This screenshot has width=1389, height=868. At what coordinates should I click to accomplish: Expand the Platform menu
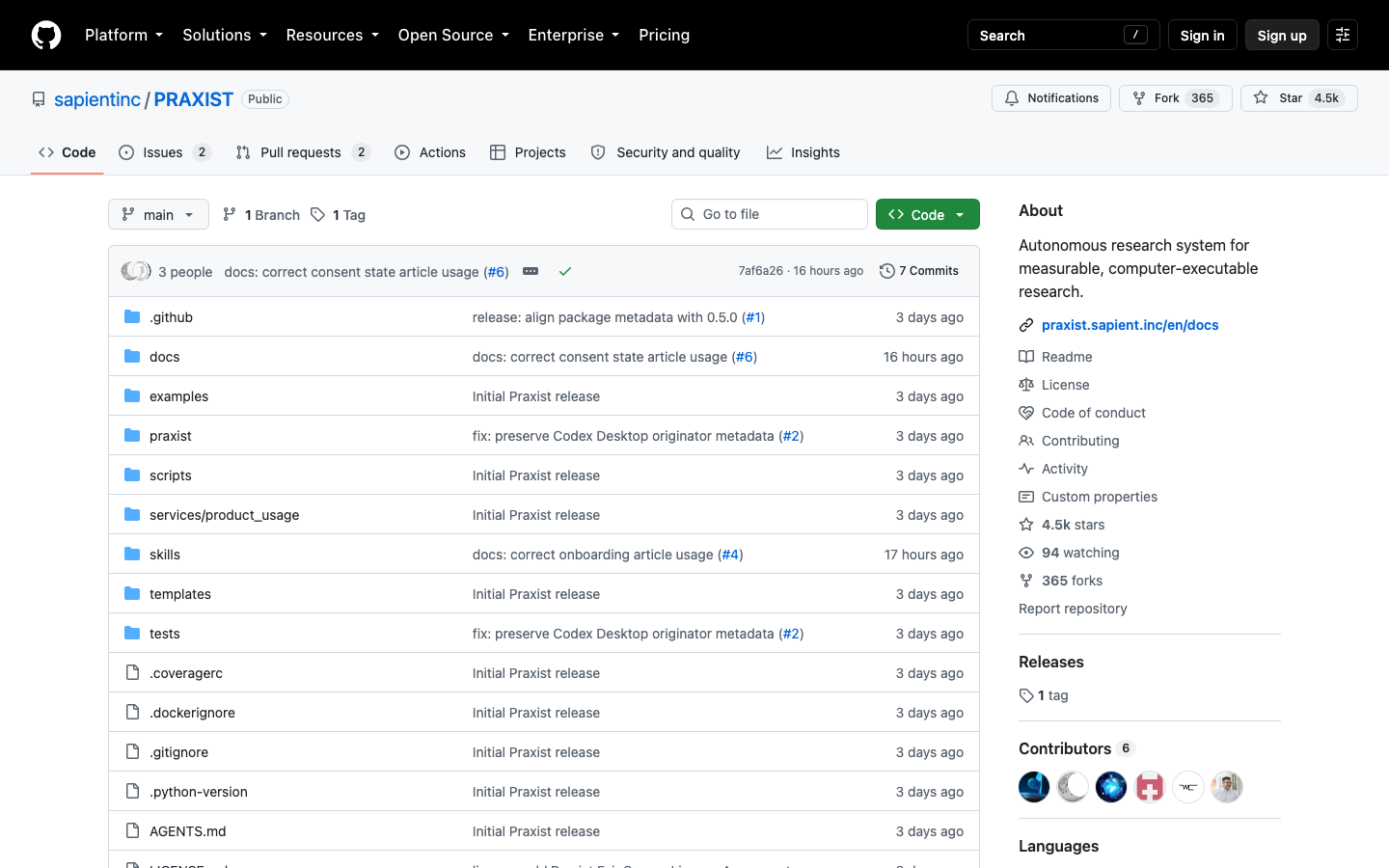pos(123,35)
